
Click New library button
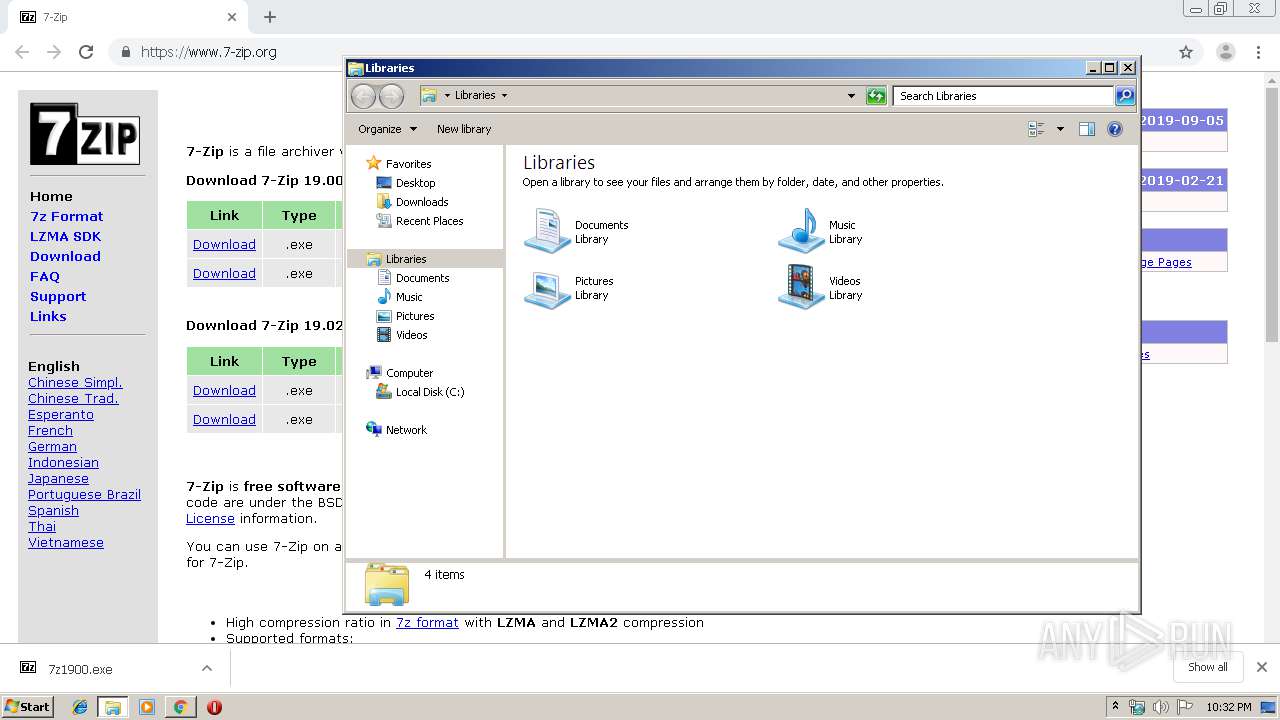pos(464,129)
